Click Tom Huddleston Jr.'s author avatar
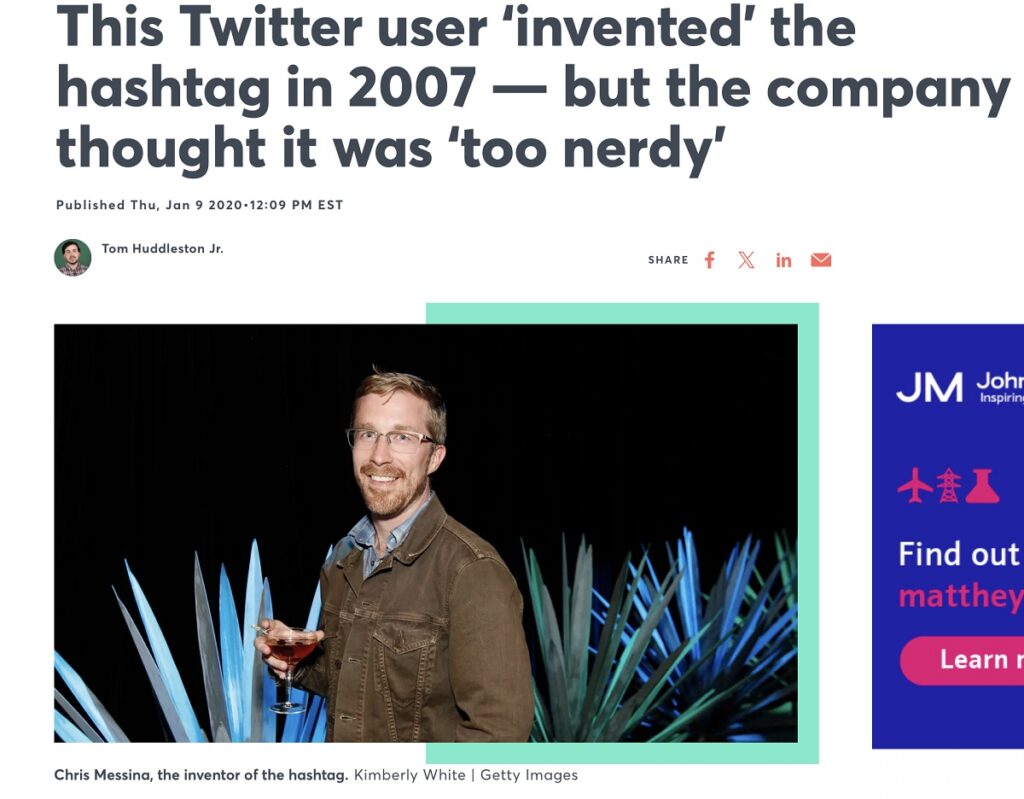This screenshot has width=1024, height=799. (73, 257)
